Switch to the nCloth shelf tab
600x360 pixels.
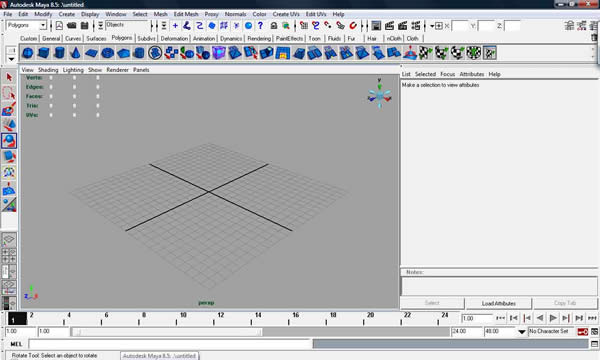394,38
